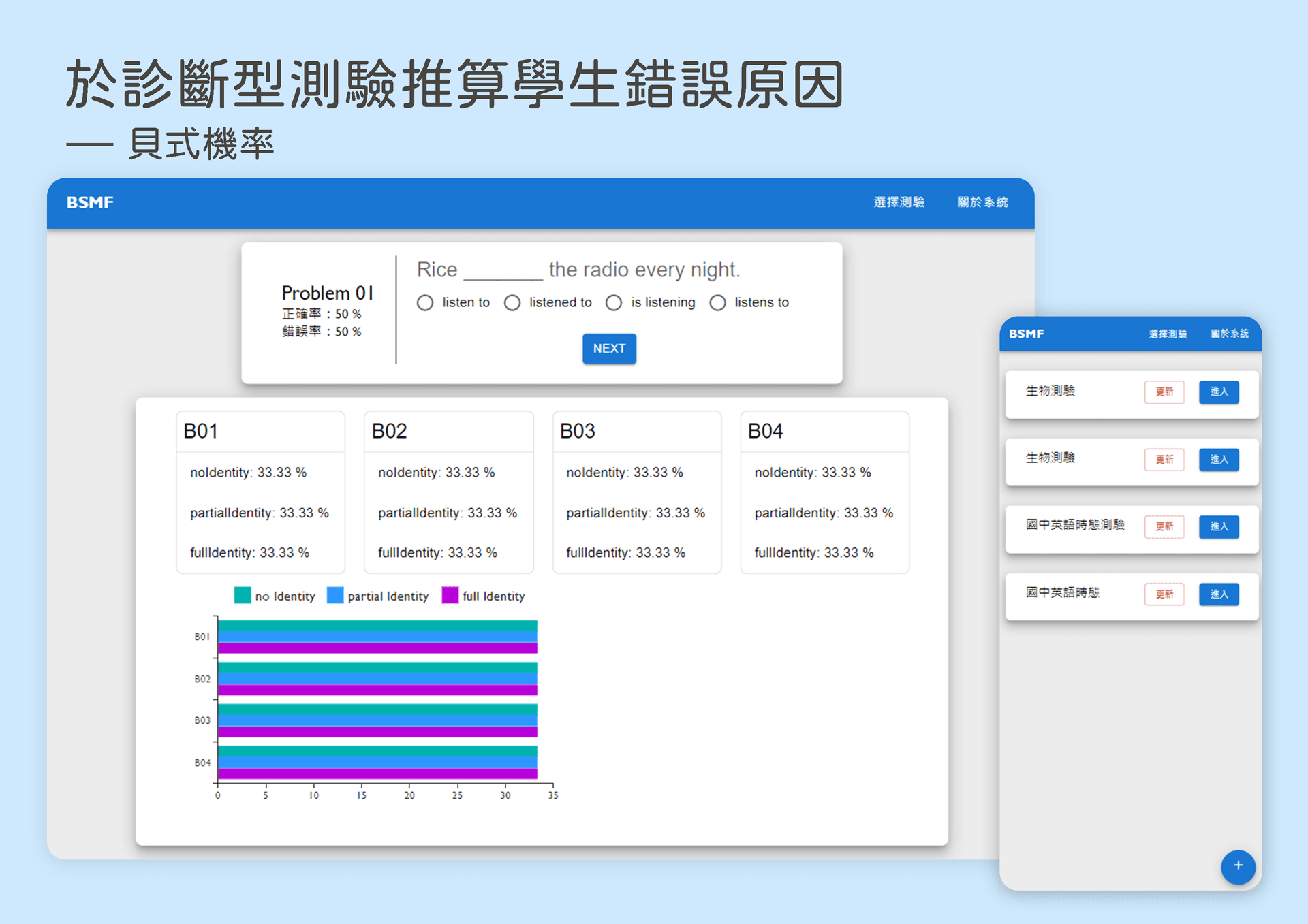Click the '於診斷型測驗推算學生錯誤原因' headline
The image size is (1308, 924).
pos(455,84)
